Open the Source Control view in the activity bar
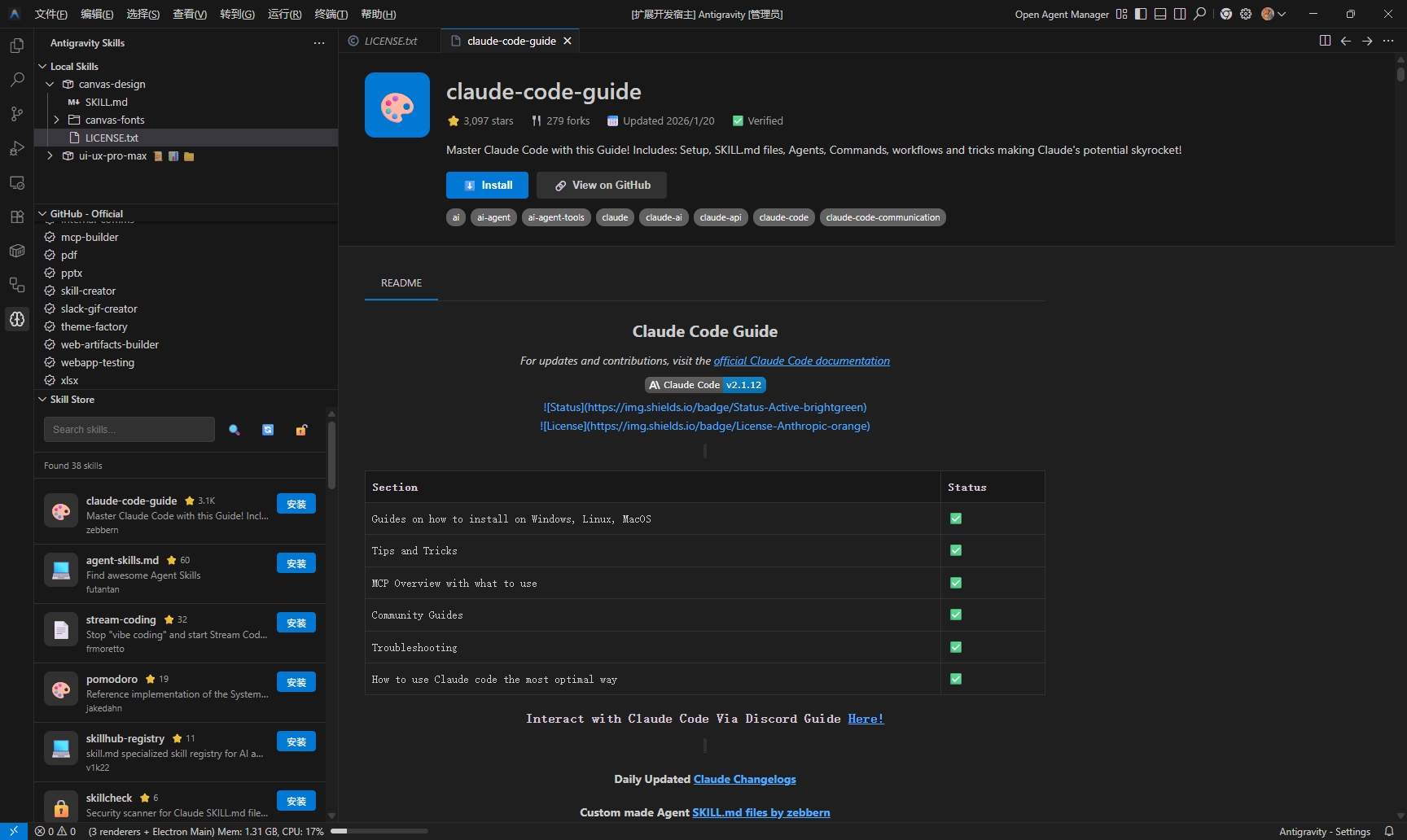The width and height of the screenshot is (1407, 840). pos(16,114)
